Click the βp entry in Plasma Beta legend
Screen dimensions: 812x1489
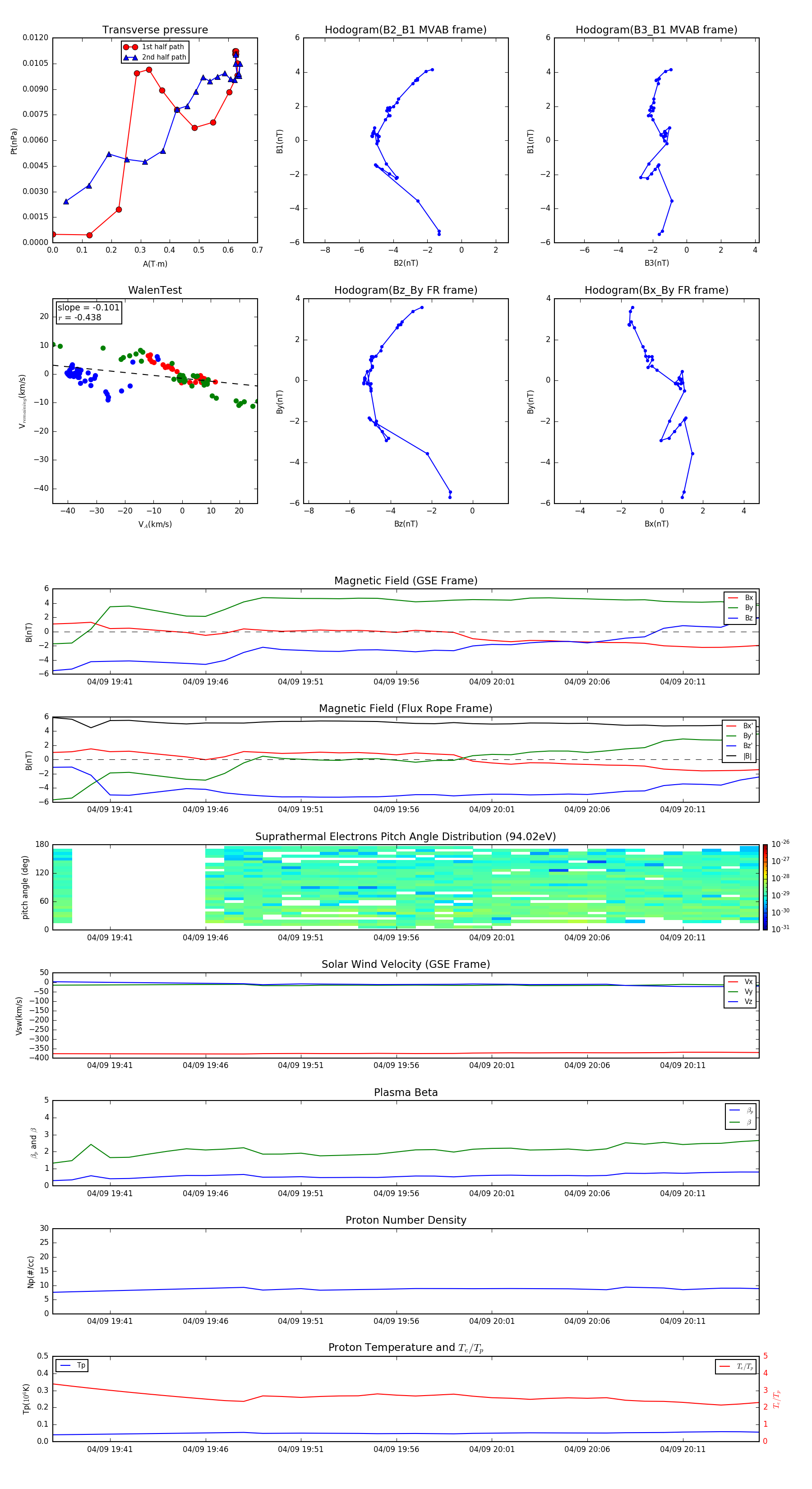point(742,1110)
